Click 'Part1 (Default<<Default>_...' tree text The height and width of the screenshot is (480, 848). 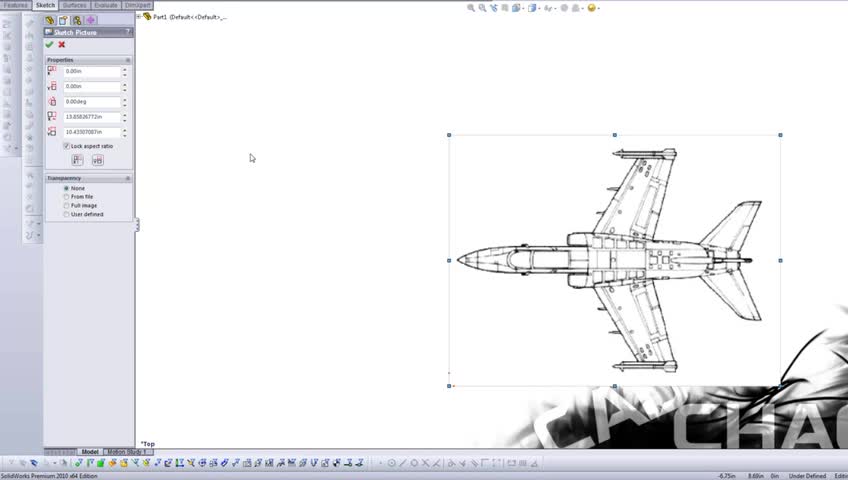click(x=190, y=17)
